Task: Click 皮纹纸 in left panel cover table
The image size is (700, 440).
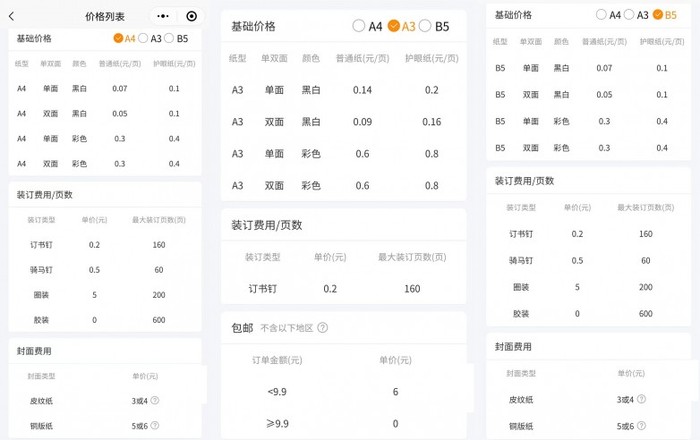Action: (41, 401)
